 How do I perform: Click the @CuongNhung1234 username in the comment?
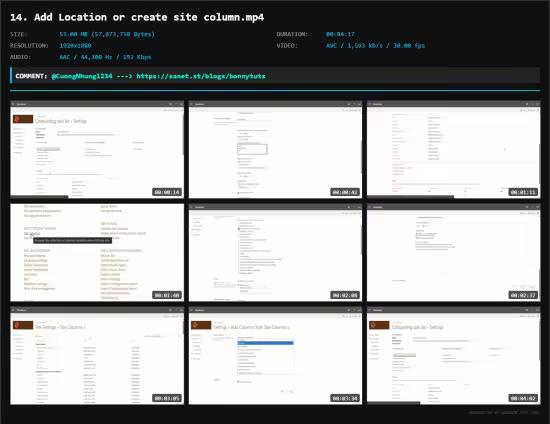point(82,76)
